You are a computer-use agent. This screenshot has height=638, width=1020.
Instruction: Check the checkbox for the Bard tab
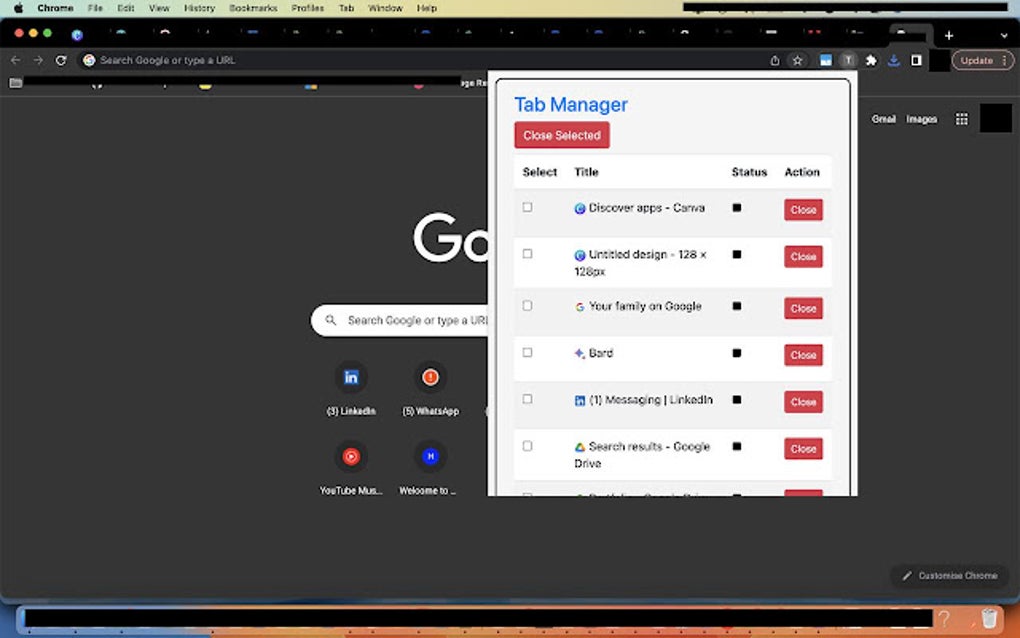pyautogui.click(x=528, y=352)
